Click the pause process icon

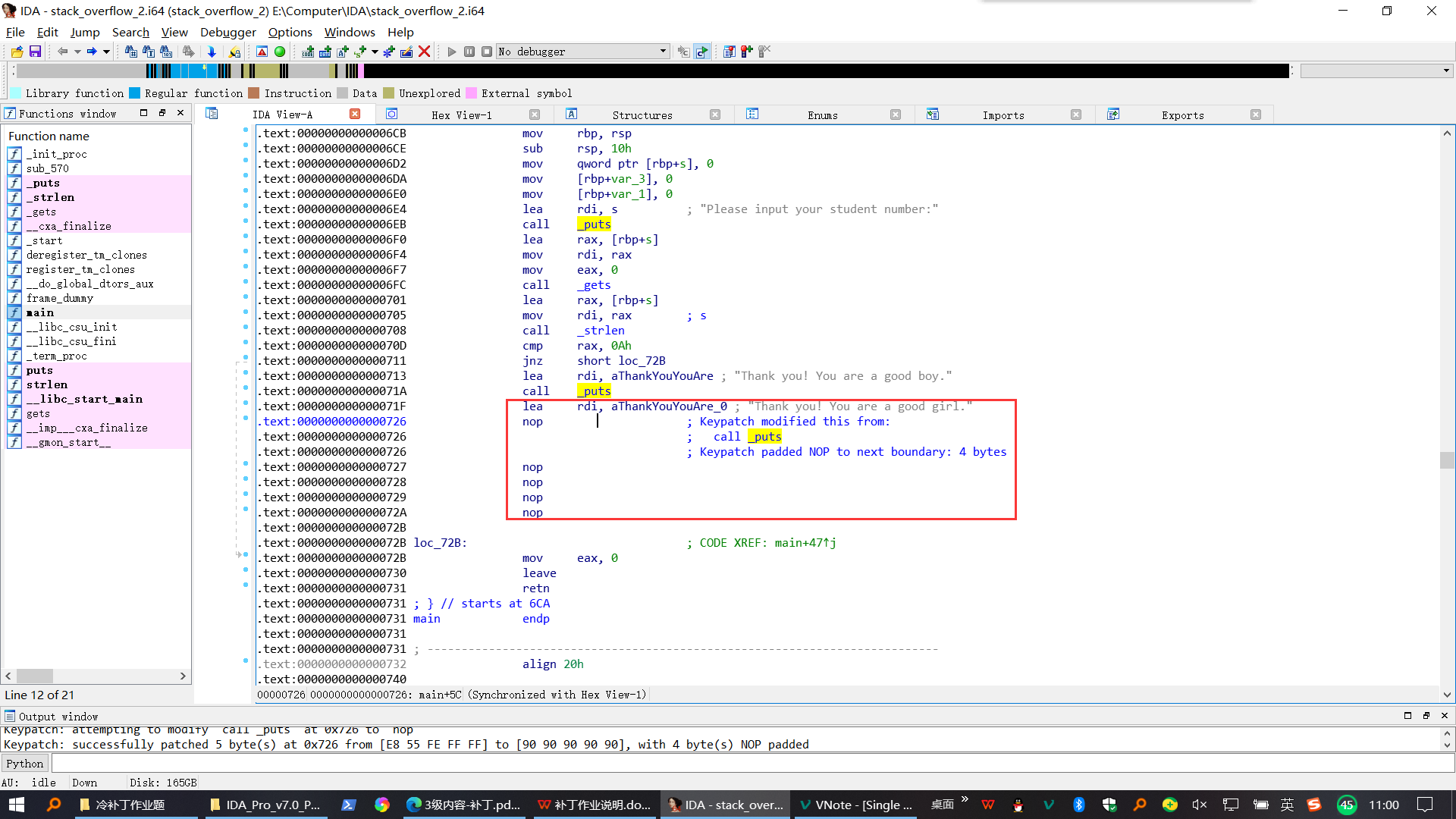[469, 52]
